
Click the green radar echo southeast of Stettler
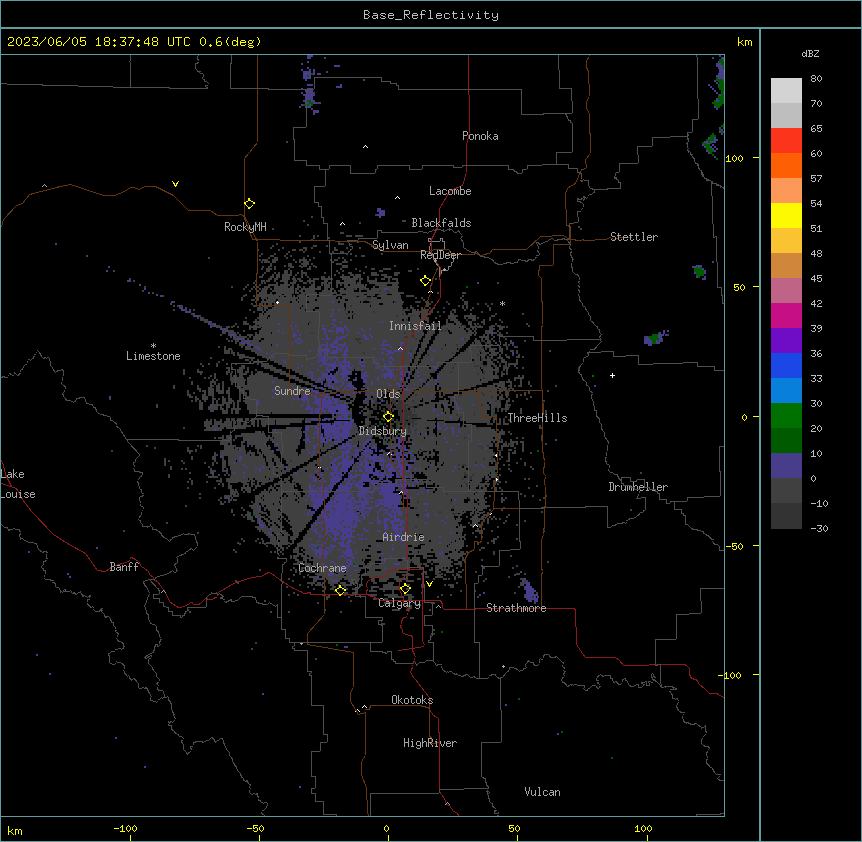(699, 271)
